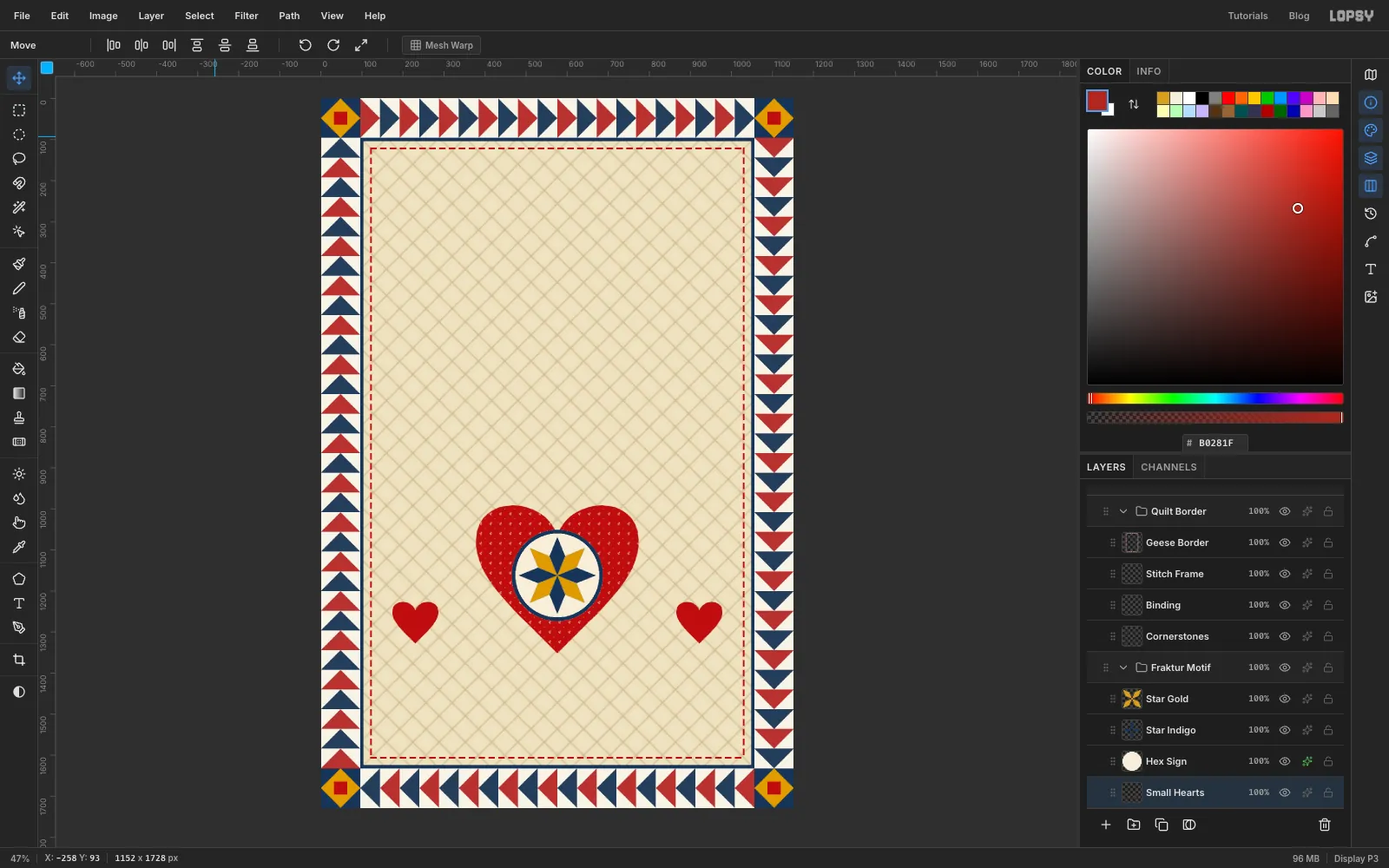Select the lasso tool
Screen dimensions: 1389x868
[x=19, y=159]
